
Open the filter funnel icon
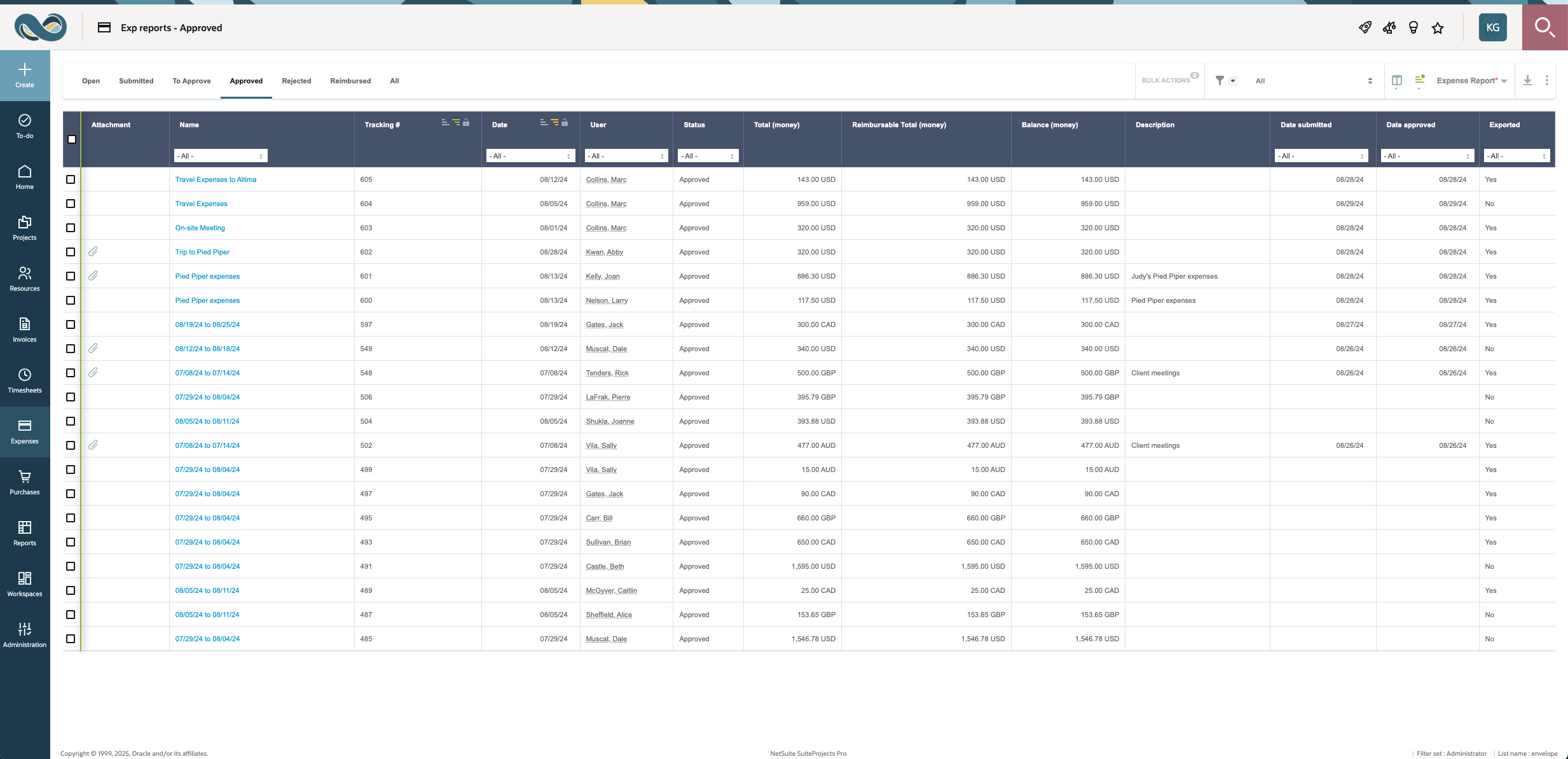pos(1220,81)
